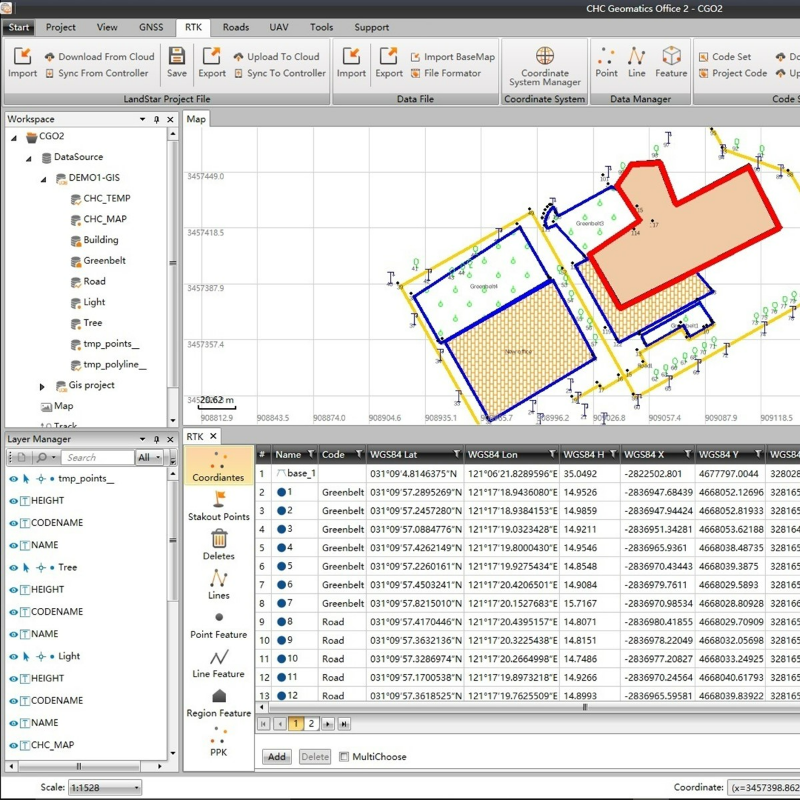Select the Map tab
This screenshot has height=800, width=800.
coord(196,118)
